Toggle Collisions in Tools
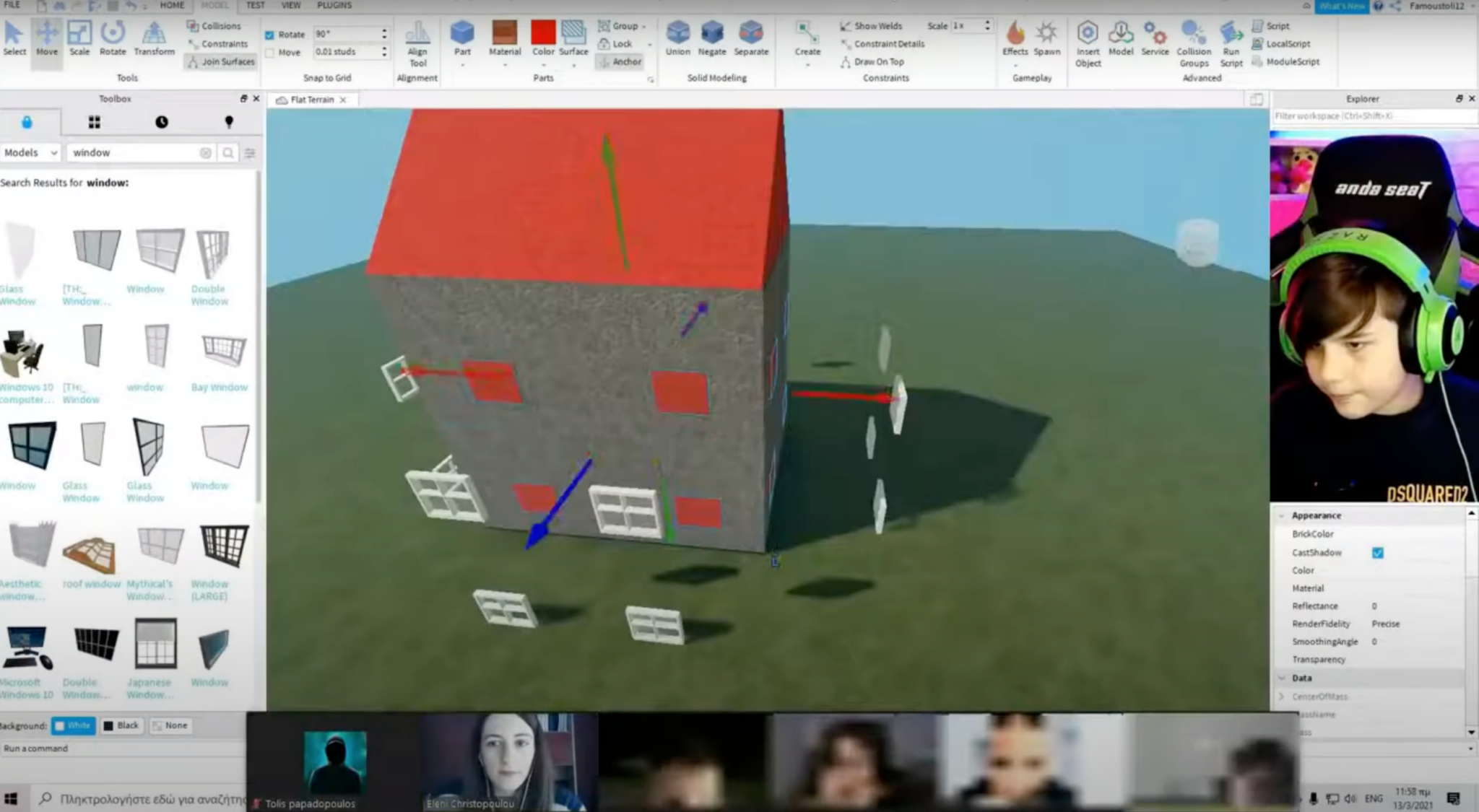The width and height of the screenshot is (1479, 812). coord(214,26)
